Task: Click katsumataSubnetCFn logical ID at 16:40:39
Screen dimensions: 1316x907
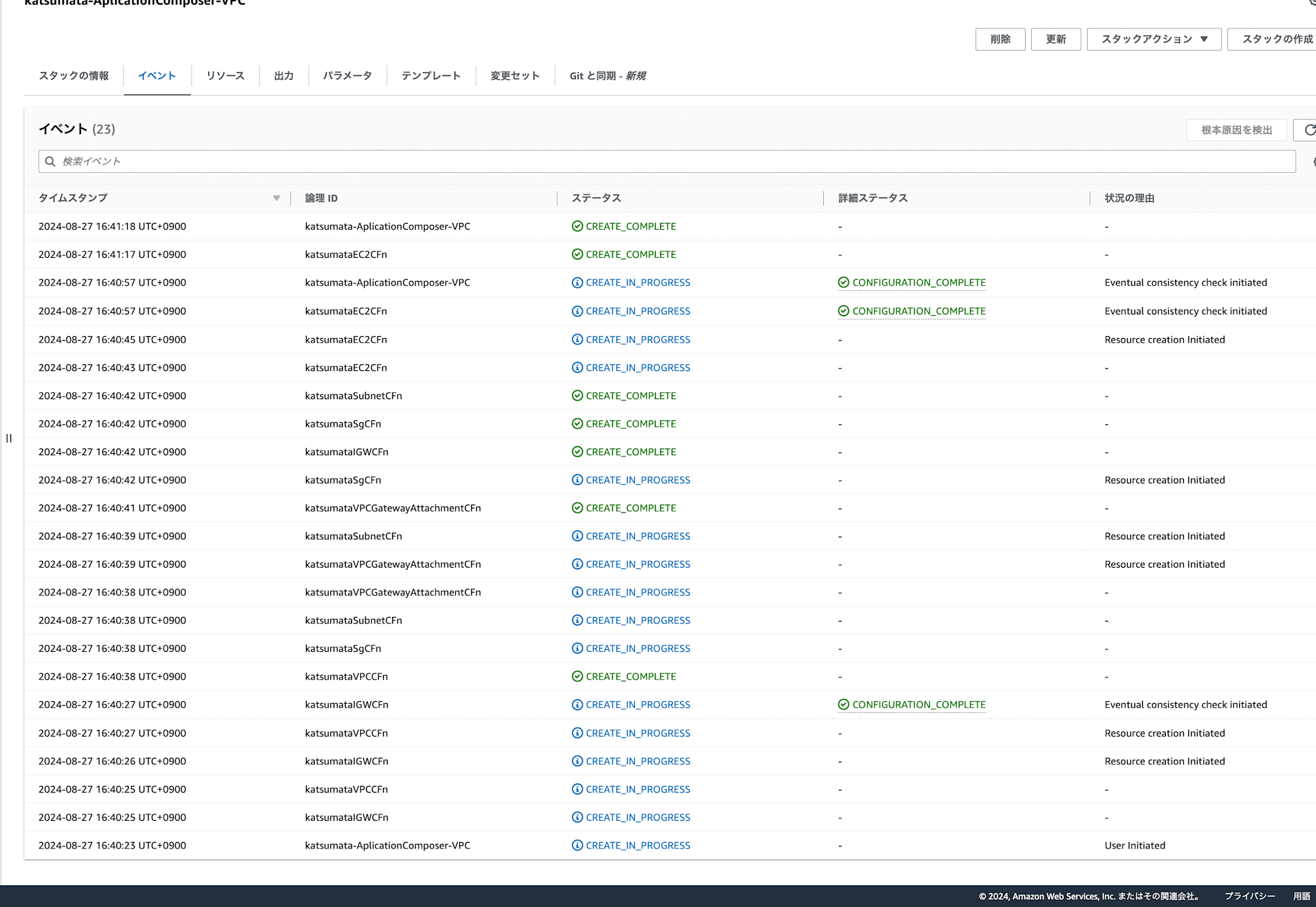Action: (353, 536)
